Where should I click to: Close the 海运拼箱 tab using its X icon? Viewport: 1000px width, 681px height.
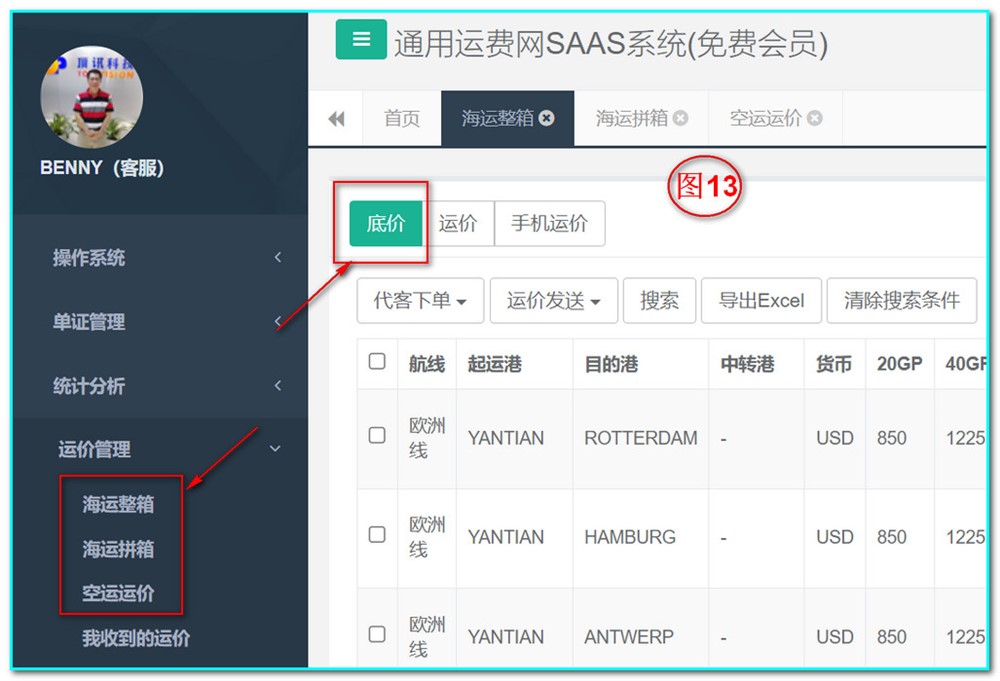[680, 118]
